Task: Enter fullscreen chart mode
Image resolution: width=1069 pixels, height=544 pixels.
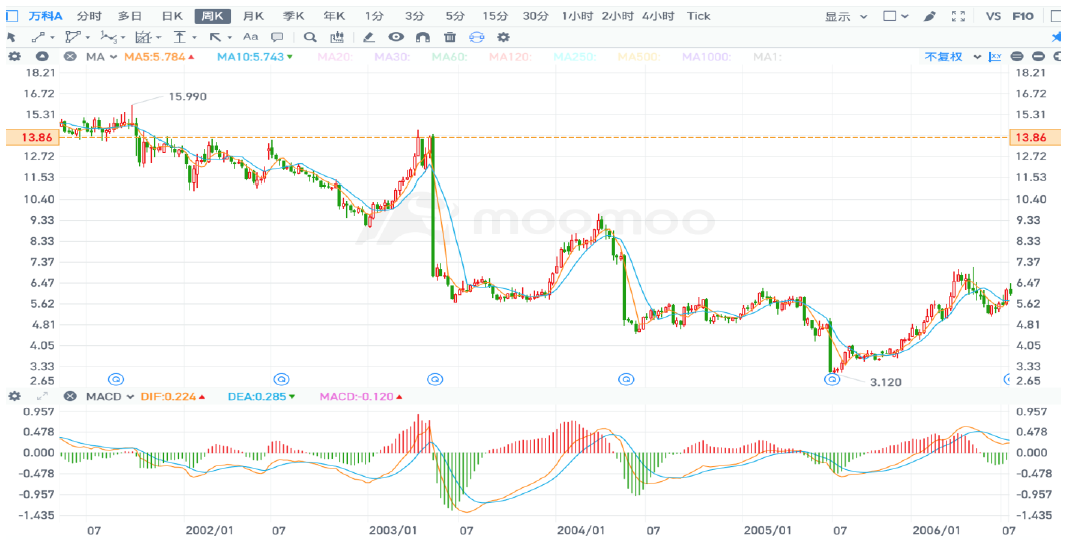Action: 958,16
